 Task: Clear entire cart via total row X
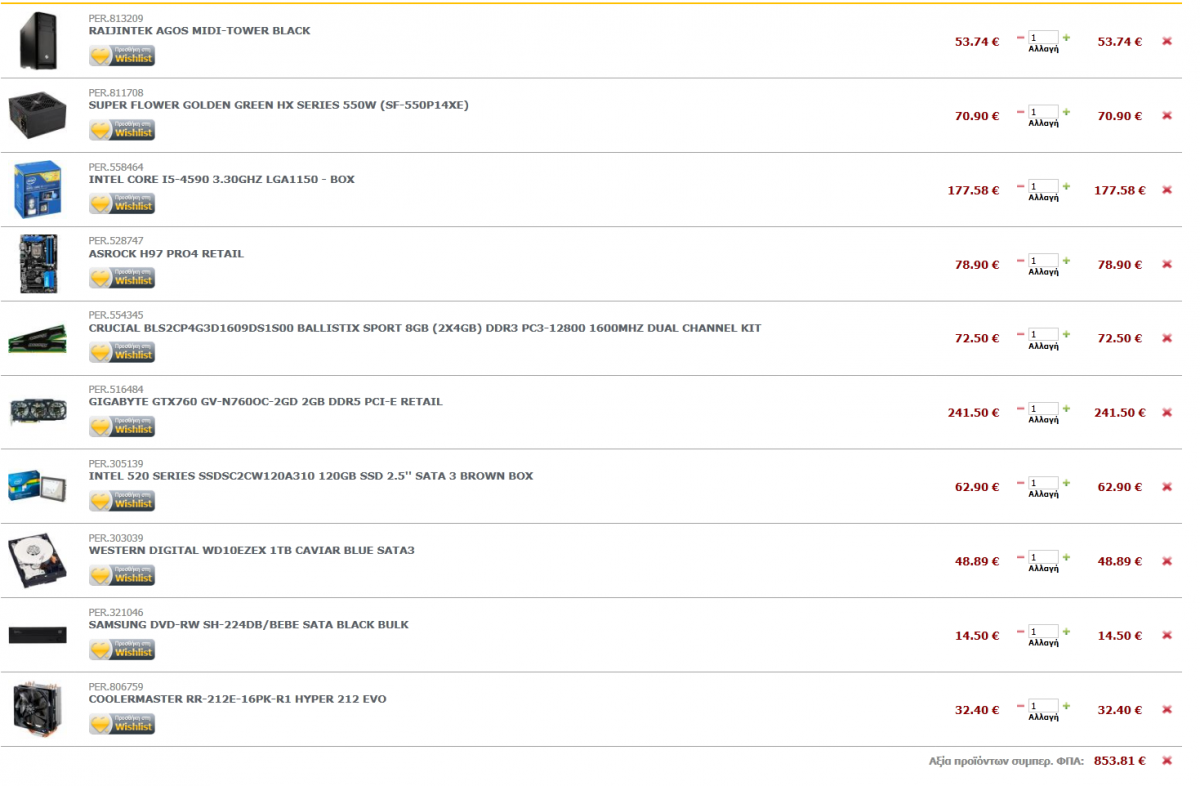tap(1166, 761)
